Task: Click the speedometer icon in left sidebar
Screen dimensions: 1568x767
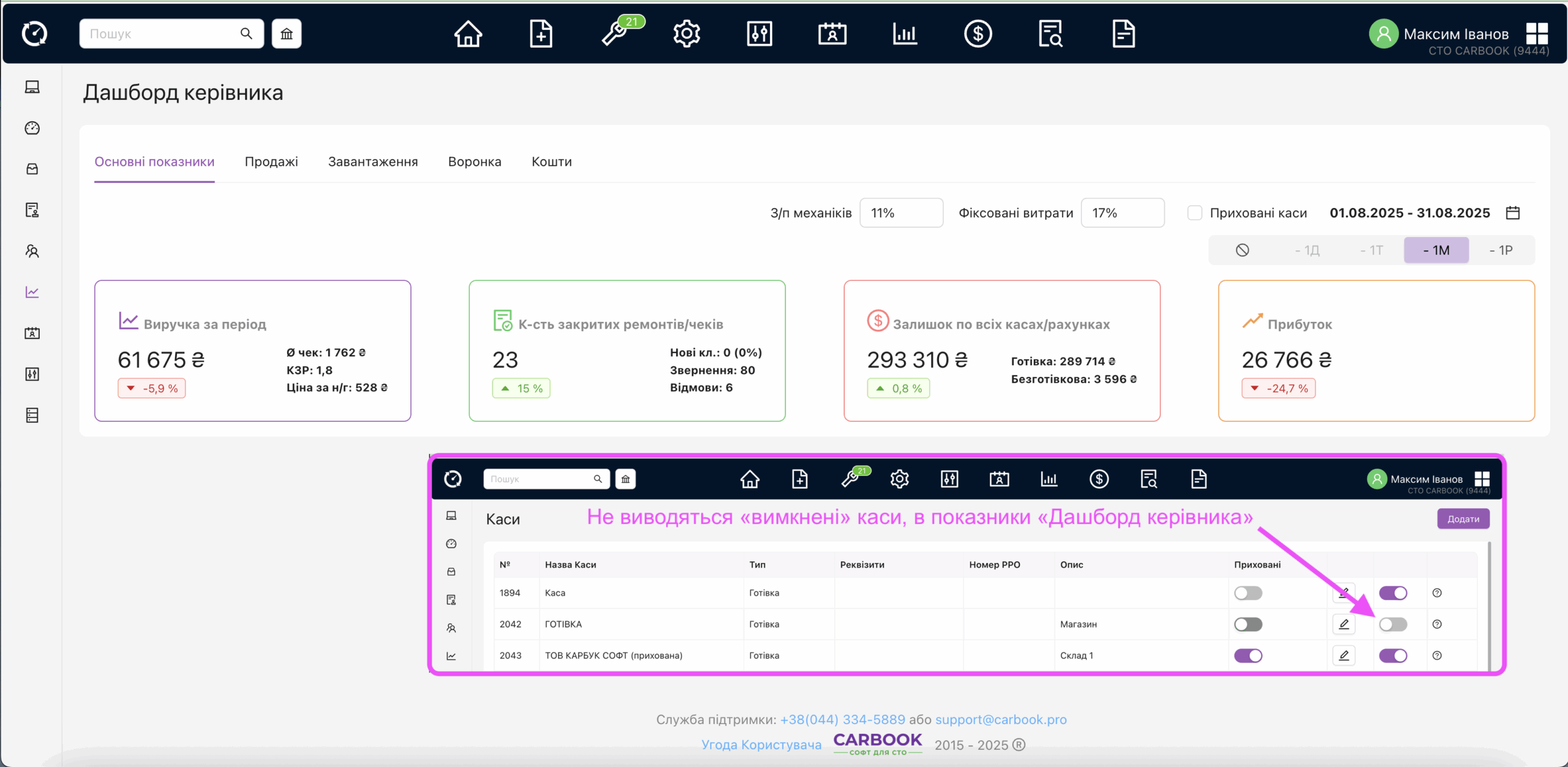Action: pyautogui.click(x=32, y=128)
